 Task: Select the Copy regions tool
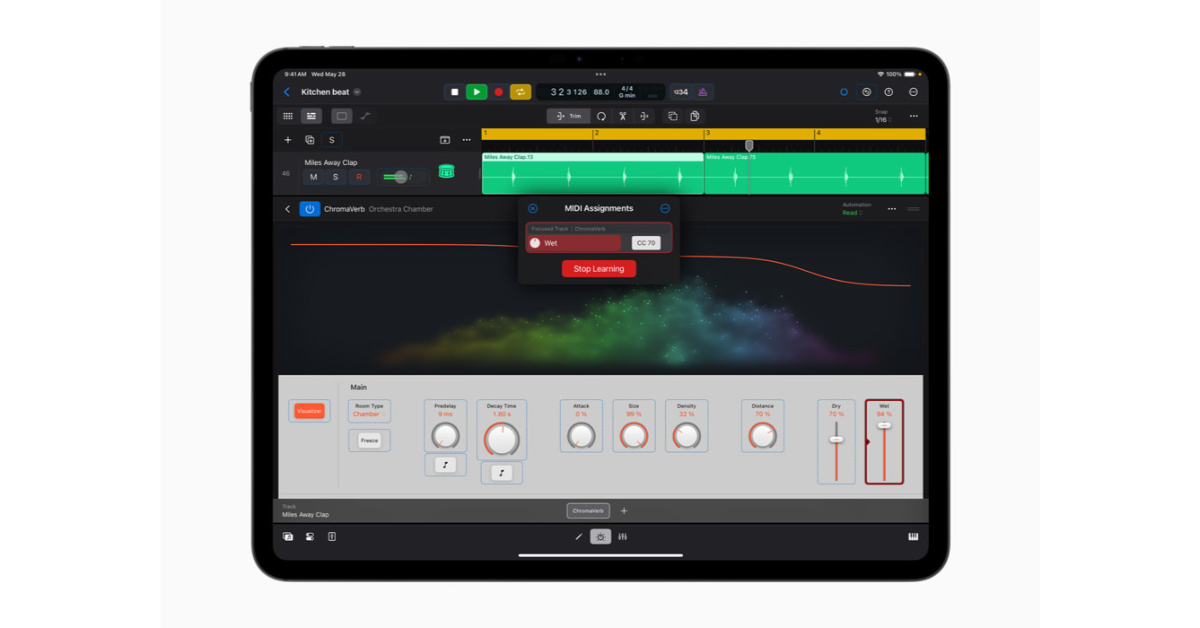point(672,116)
